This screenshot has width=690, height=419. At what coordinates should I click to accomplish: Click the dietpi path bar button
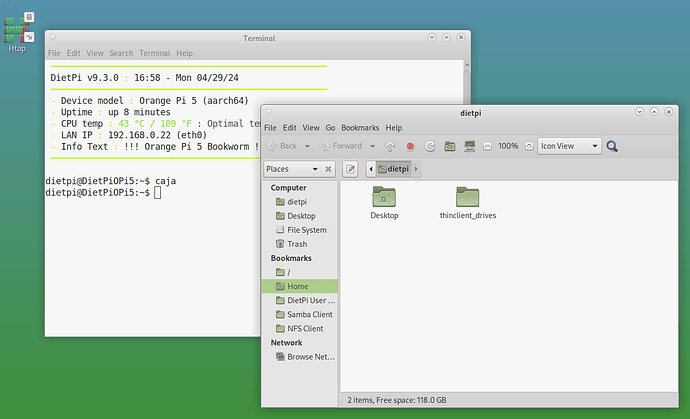[393, 169]
